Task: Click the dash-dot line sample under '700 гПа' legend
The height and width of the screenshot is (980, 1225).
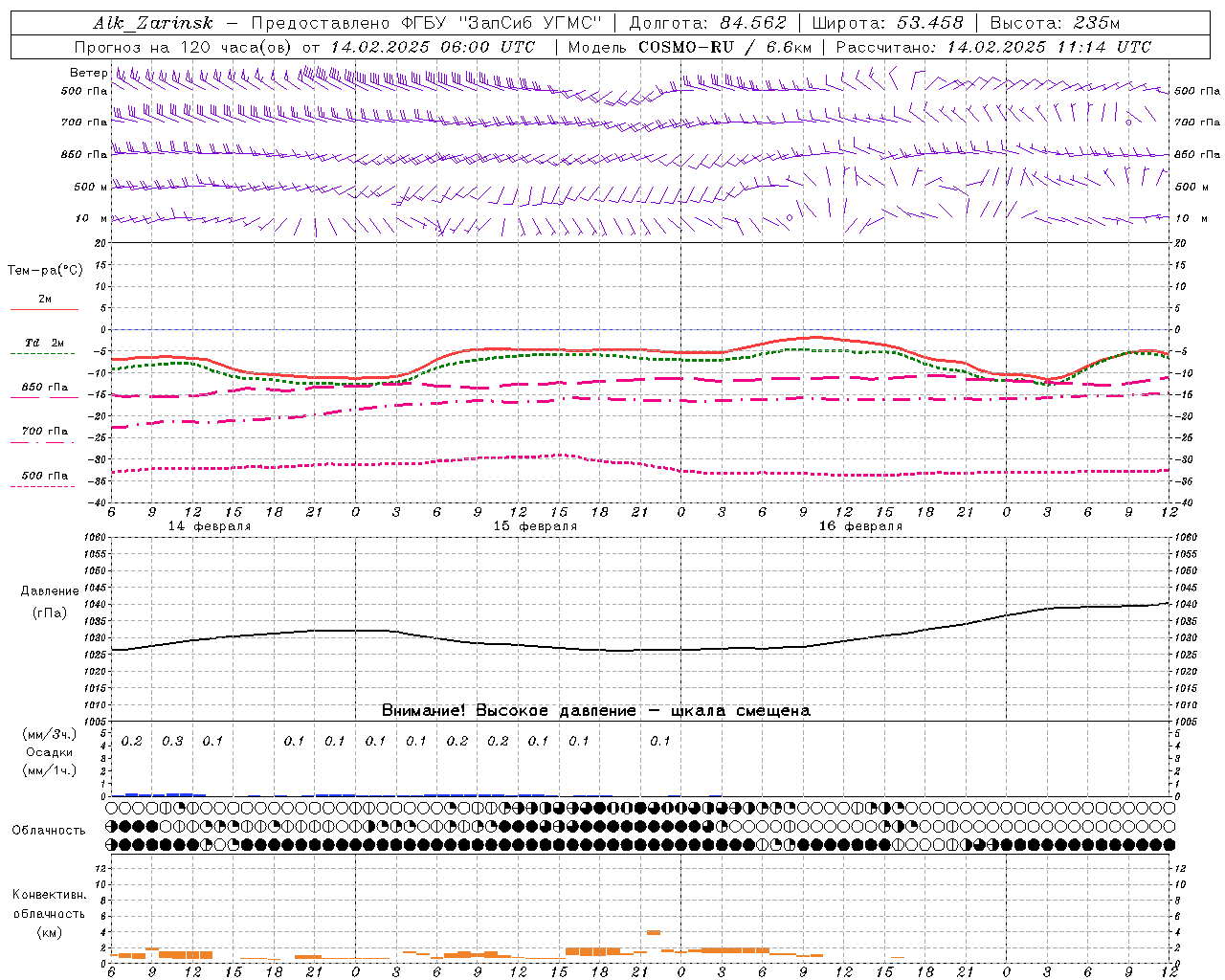Action: [43, 442]
